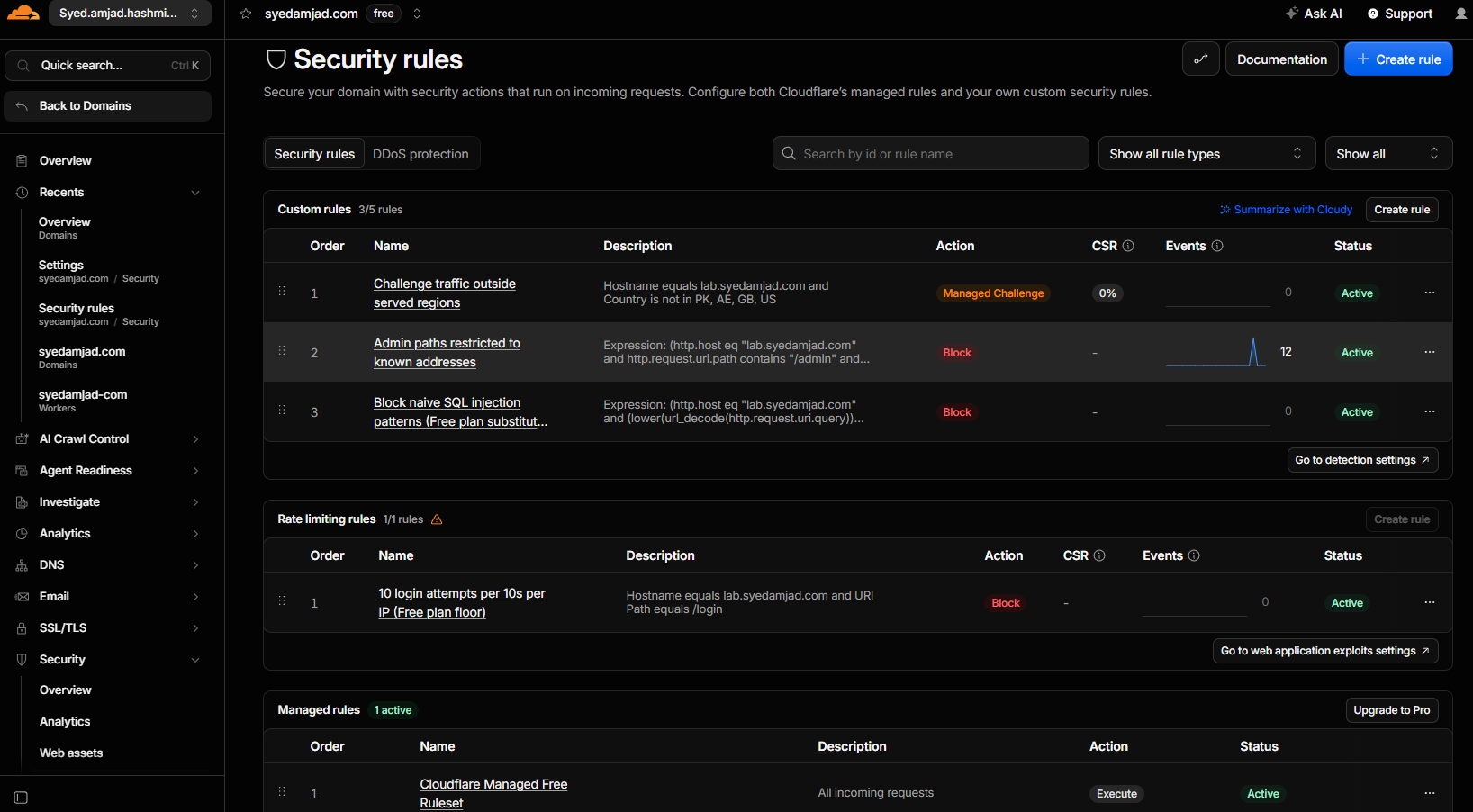Expand the Analytics sidebar menu

point(195,534)
